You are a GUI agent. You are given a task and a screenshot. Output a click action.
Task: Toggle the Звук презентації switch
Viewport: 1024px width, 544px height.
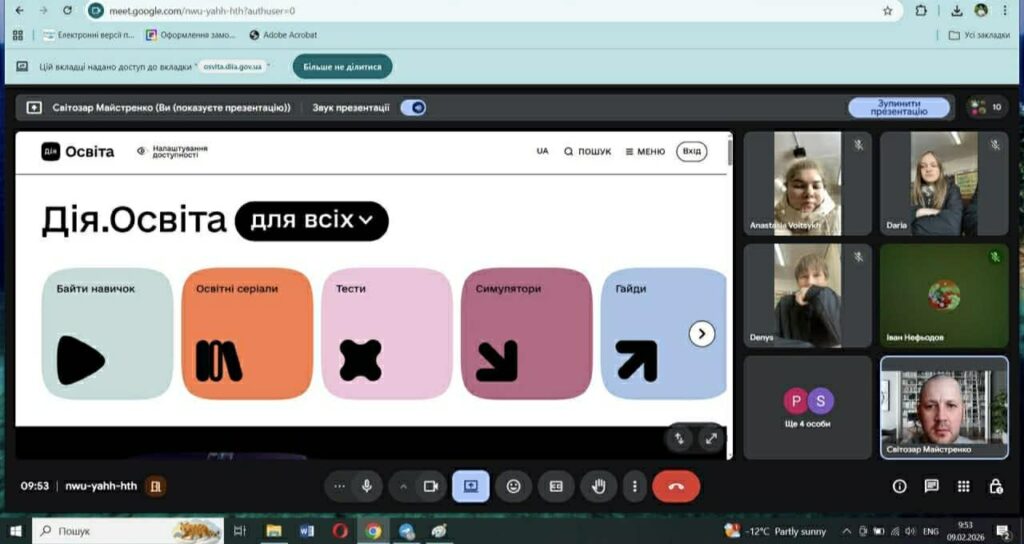coord(413,108)
